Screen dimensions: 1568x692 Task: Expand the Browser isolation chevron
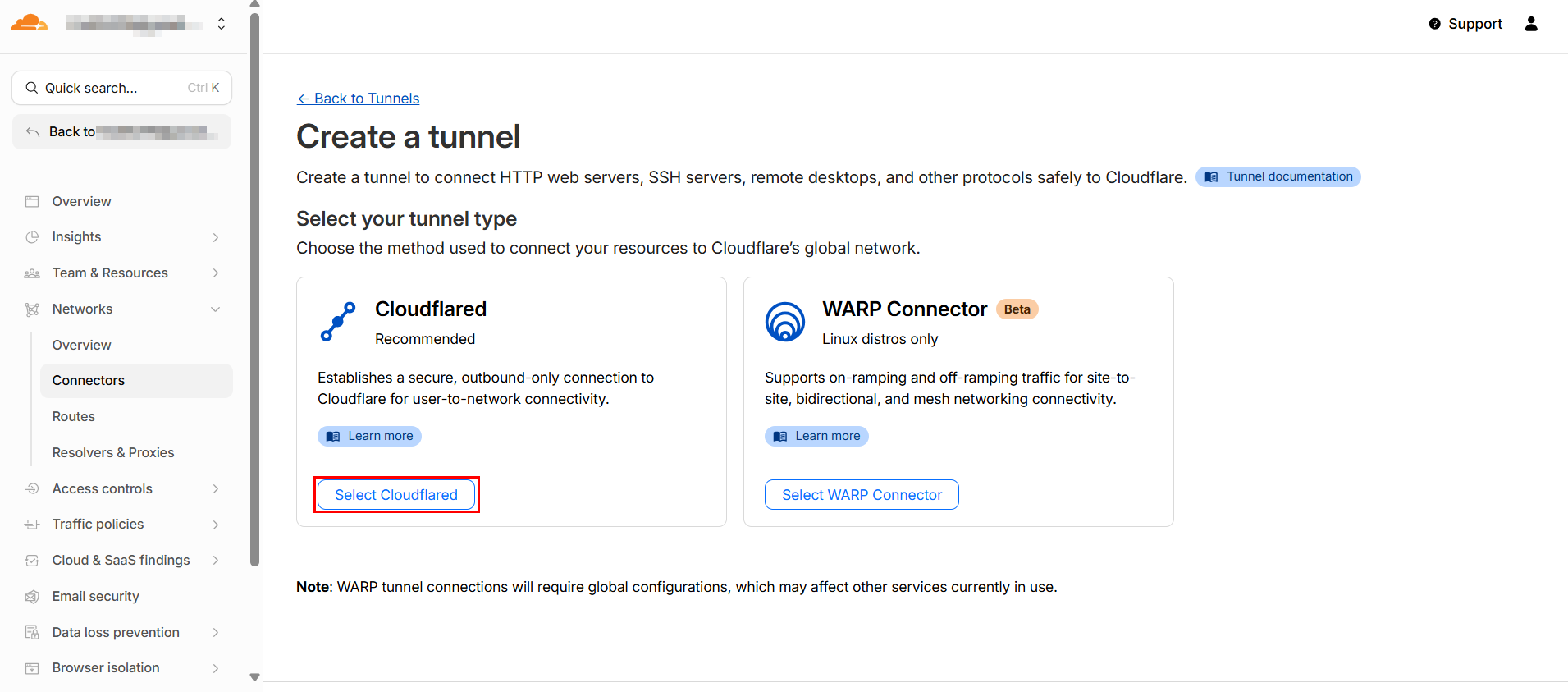pyautogui.click(x=216, y=668)
